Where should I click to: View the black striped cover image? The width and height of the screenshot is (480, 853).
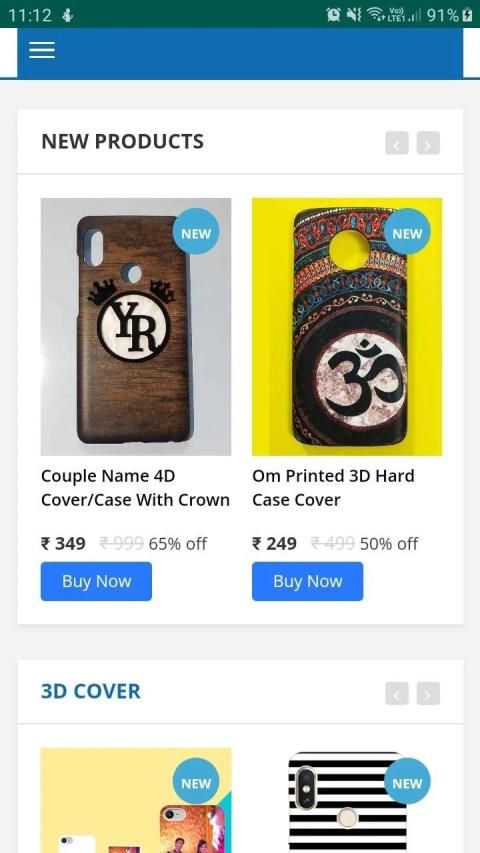347,800
